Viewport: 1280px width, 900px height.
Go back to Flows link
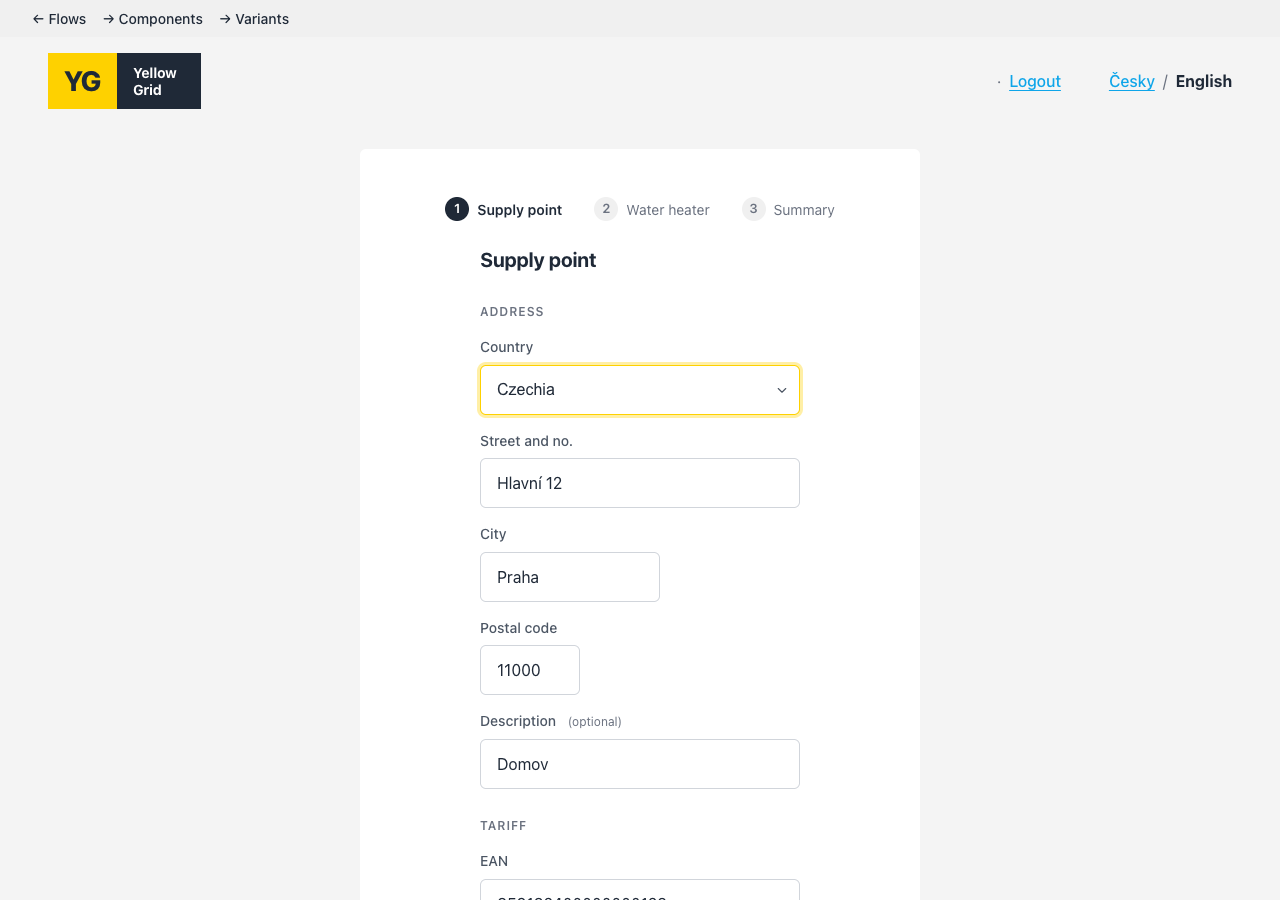[x=59, y=19]
